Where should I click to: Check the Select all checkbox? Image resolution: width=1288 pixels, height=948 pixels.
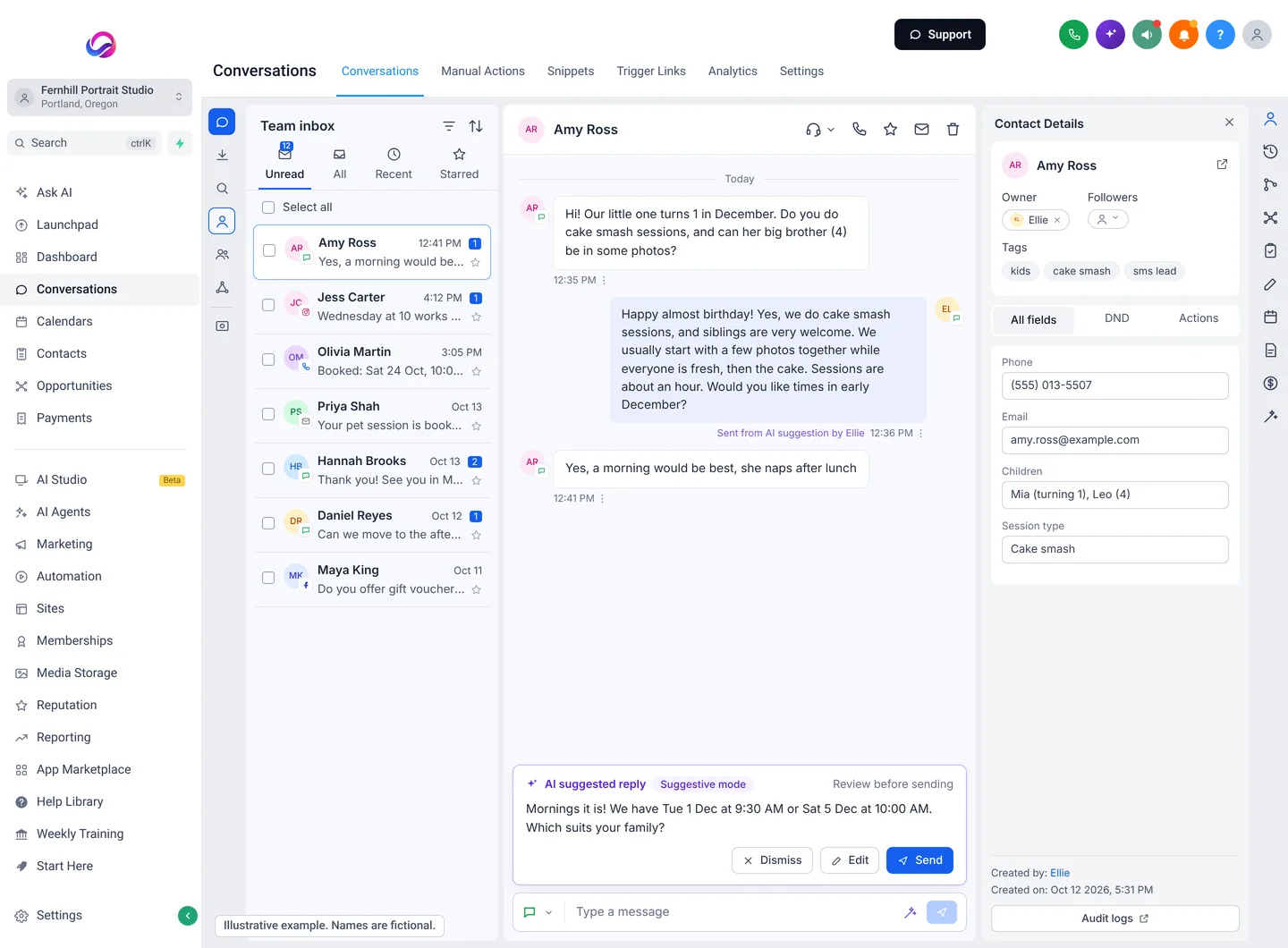268,207
